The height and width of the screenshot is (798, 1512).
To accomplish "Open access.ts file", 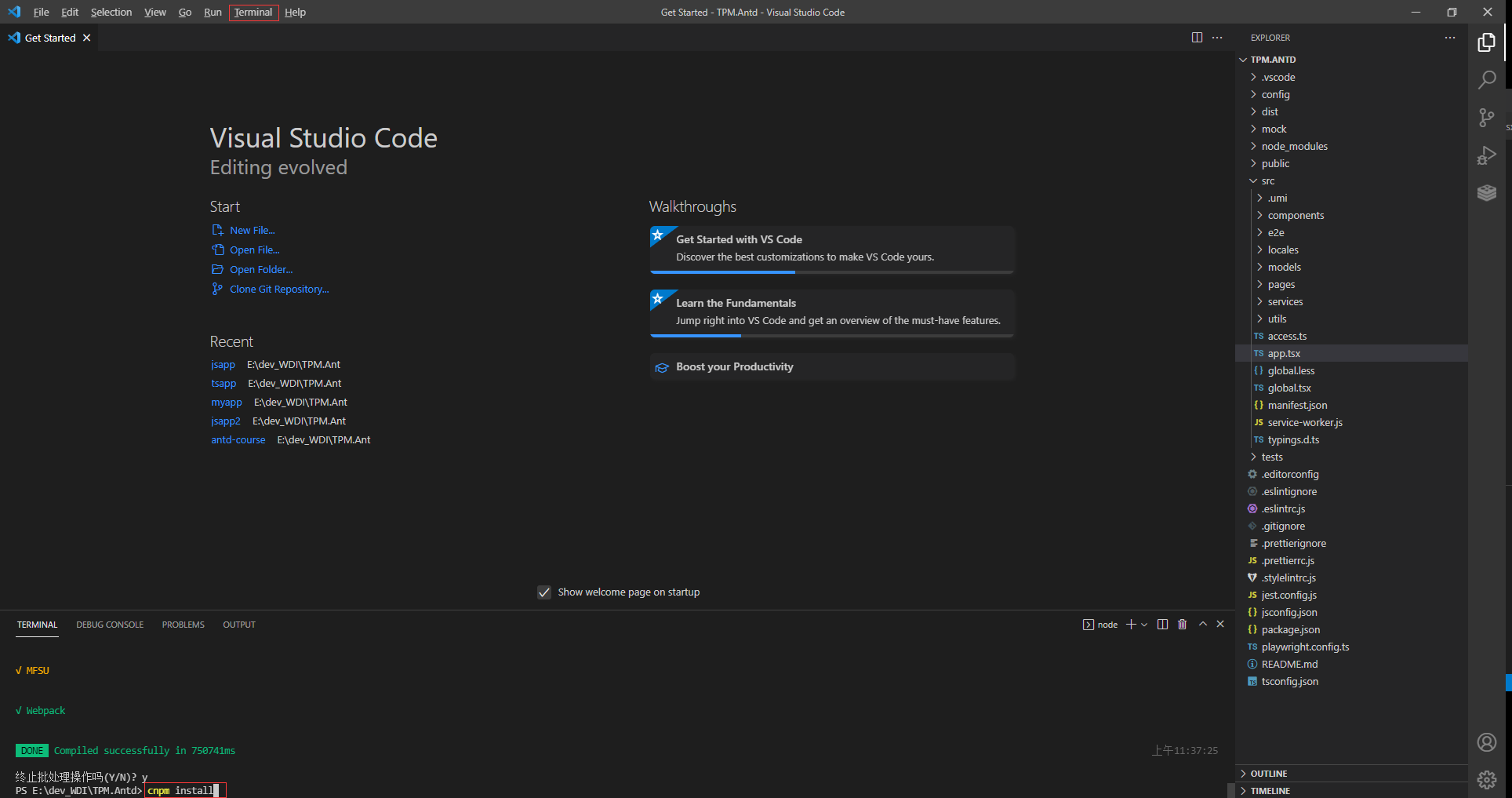I will pyautogui.click(x=1351, y=336).
